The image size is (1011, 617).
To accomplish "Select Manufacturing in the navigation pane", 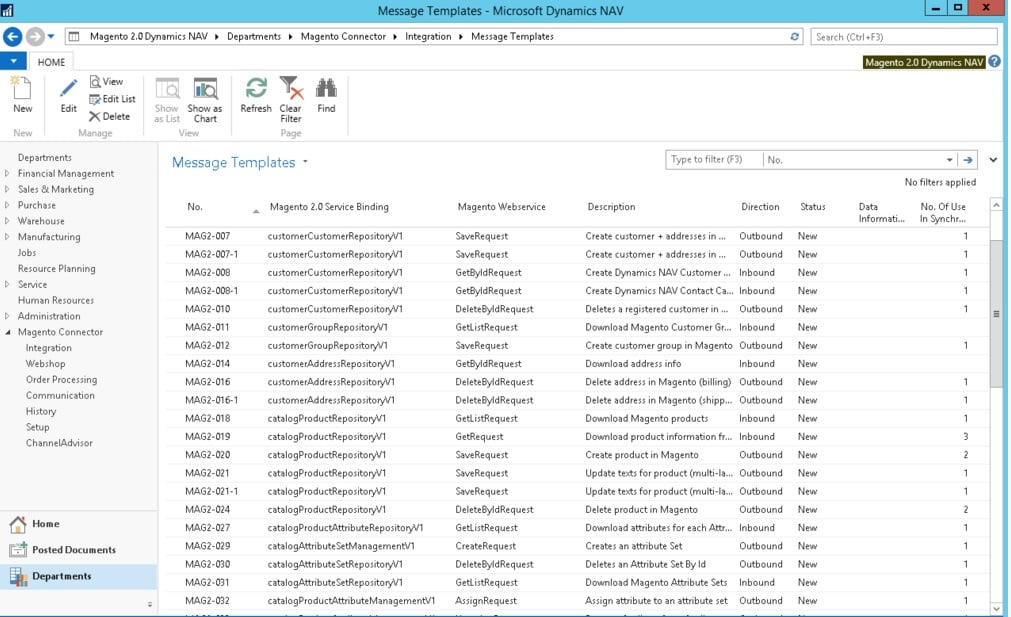I will [49, 237].
